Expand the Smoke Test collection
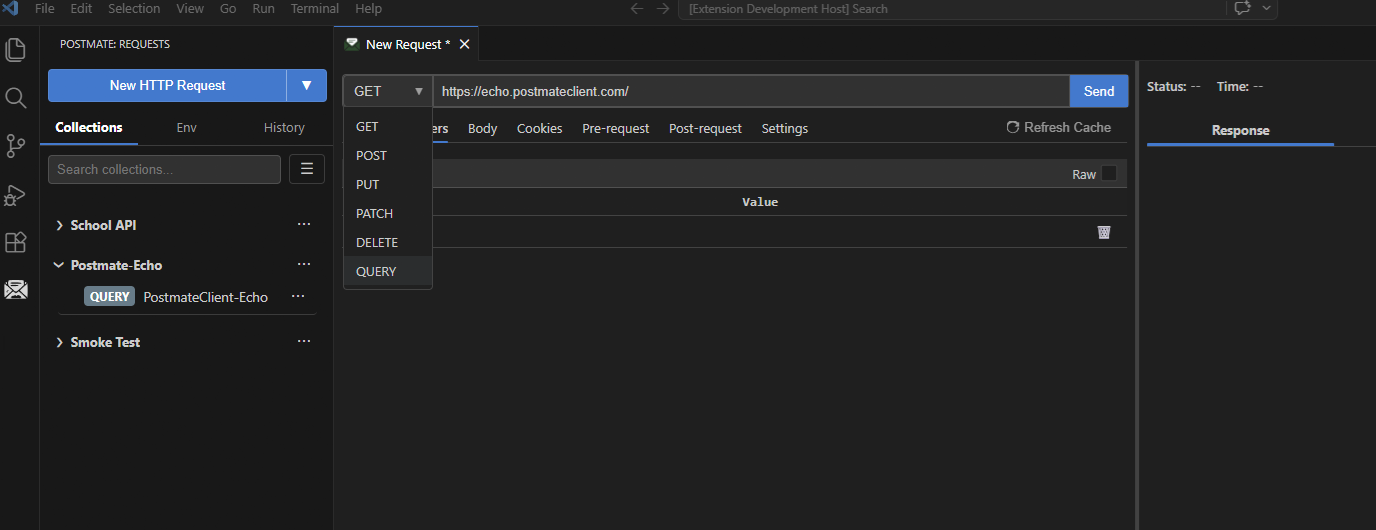This screenshot has width=1376, height=530. (x=59, y=342)
